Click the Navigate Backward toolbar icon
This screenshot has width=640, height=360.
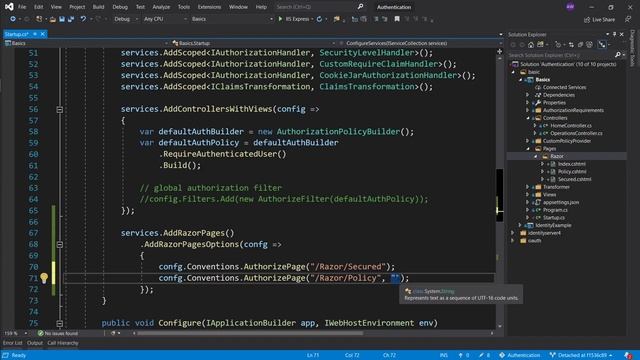[13, 19]
